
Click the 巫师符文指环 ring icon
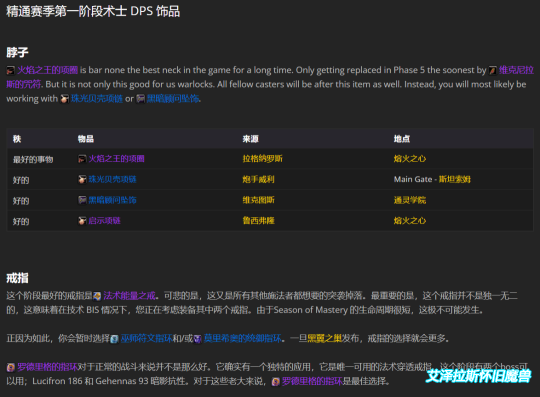(114, 339)
